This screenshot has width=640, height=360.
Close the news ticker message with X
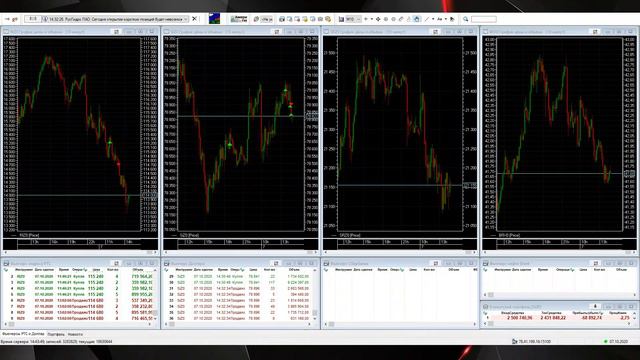point(195,19)
